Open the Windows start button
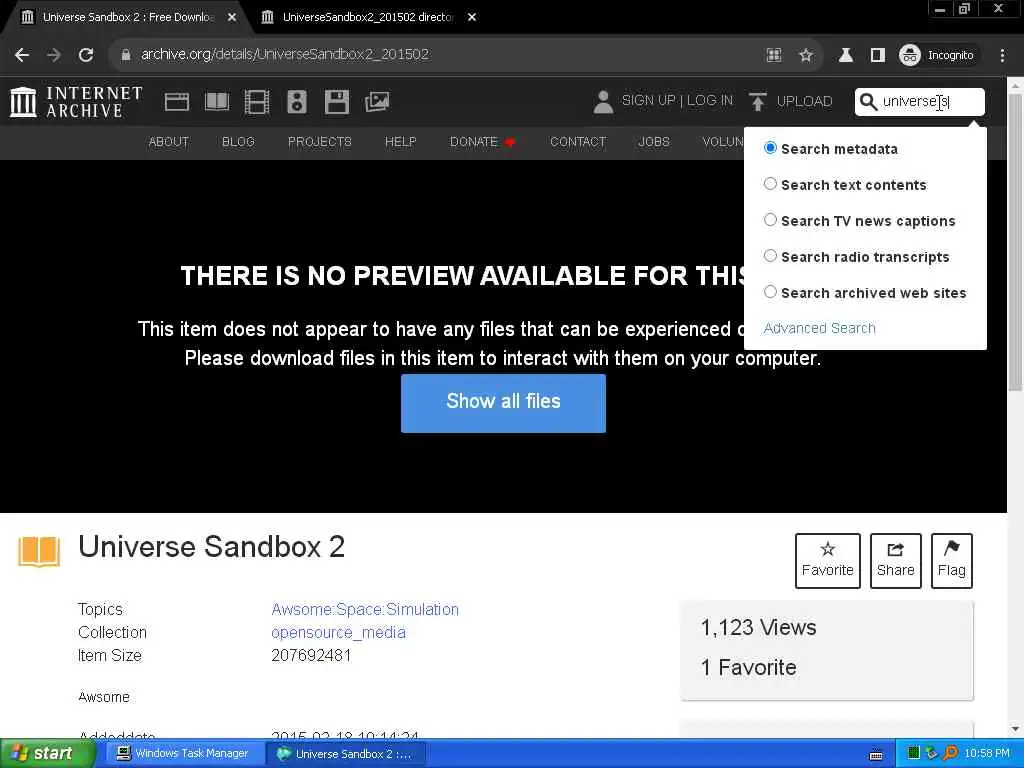1024x768 pixels. pyautogui.click(x=46, y=754)
